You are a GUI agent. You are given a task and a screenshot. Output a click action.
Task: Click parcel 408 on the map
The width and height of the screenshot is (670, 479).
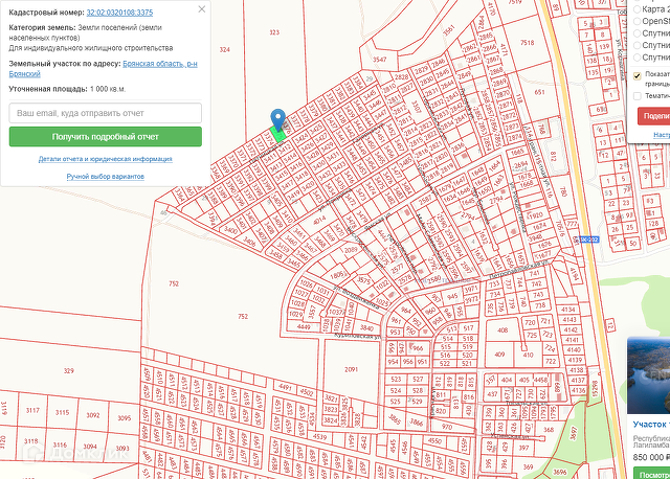pos(502,330)
